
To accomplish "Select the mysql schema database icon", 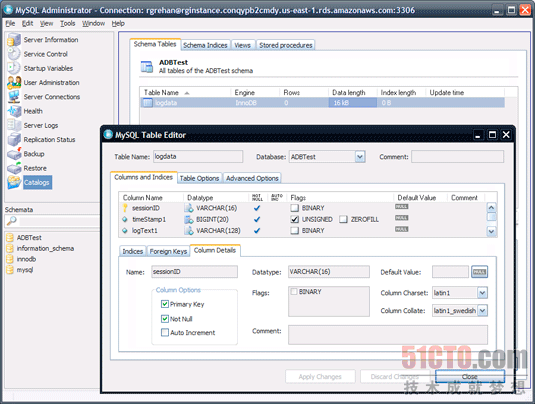I will coord(10,270).
